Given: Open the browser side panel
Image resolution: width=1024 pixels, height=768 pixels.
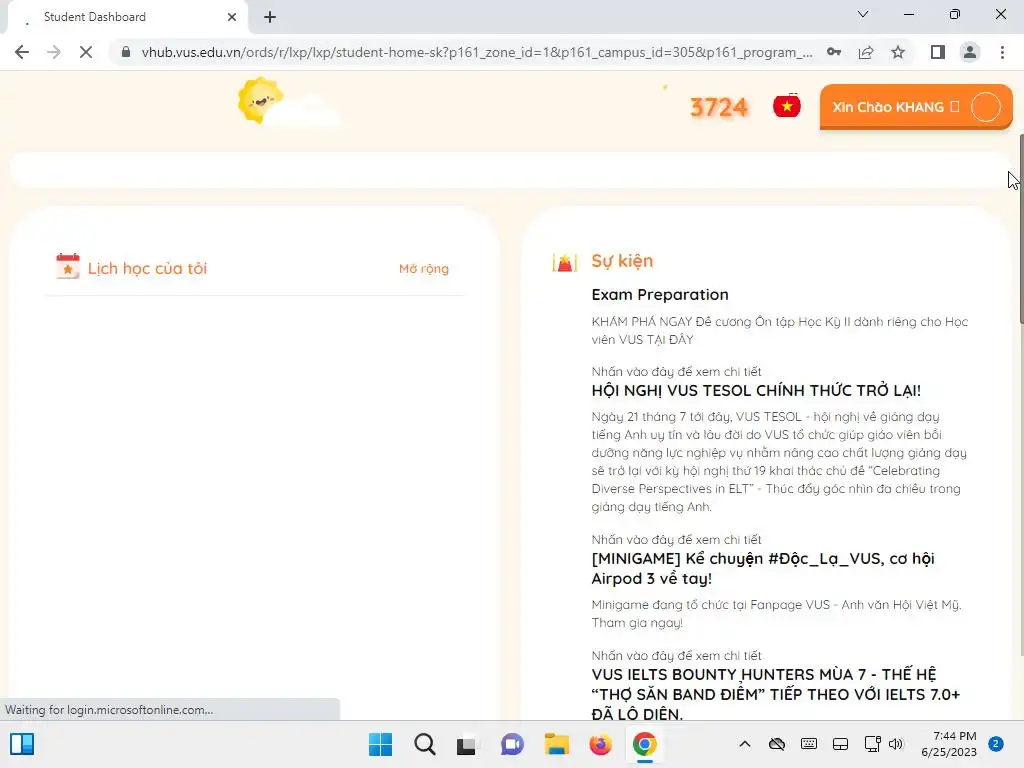Looking at the screenshot, I should 938,52.
